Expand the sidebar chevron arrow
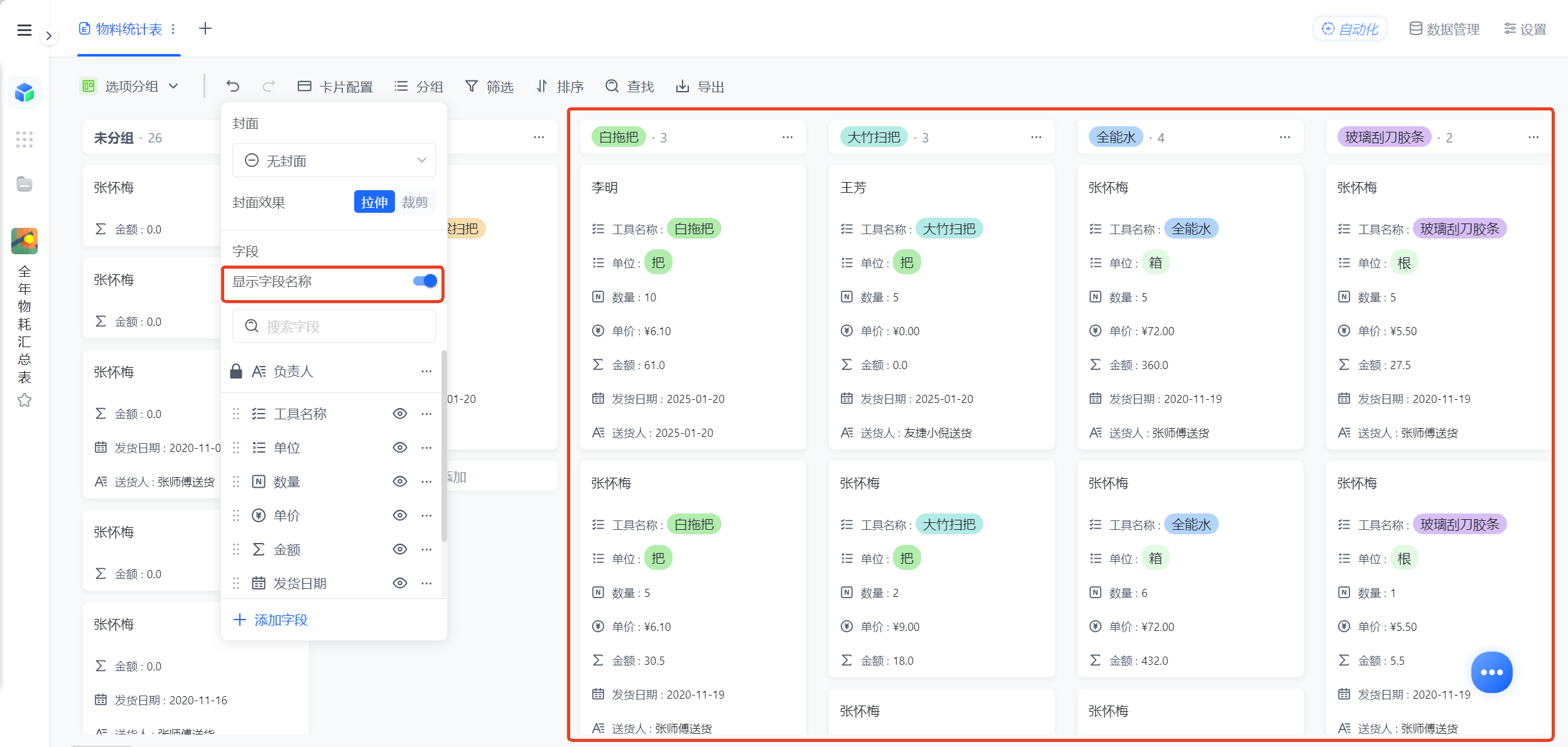 (x=48, y=36)
